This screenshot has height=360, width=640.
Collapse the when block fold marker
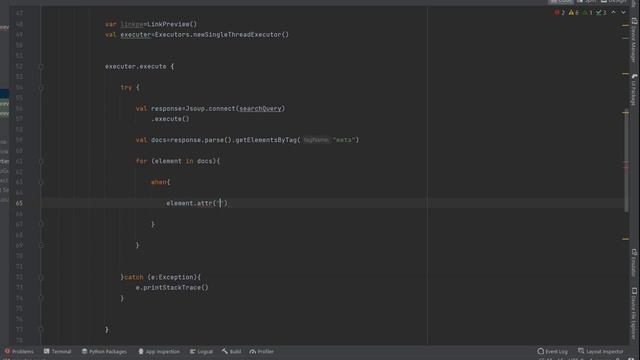coord(41,182)
